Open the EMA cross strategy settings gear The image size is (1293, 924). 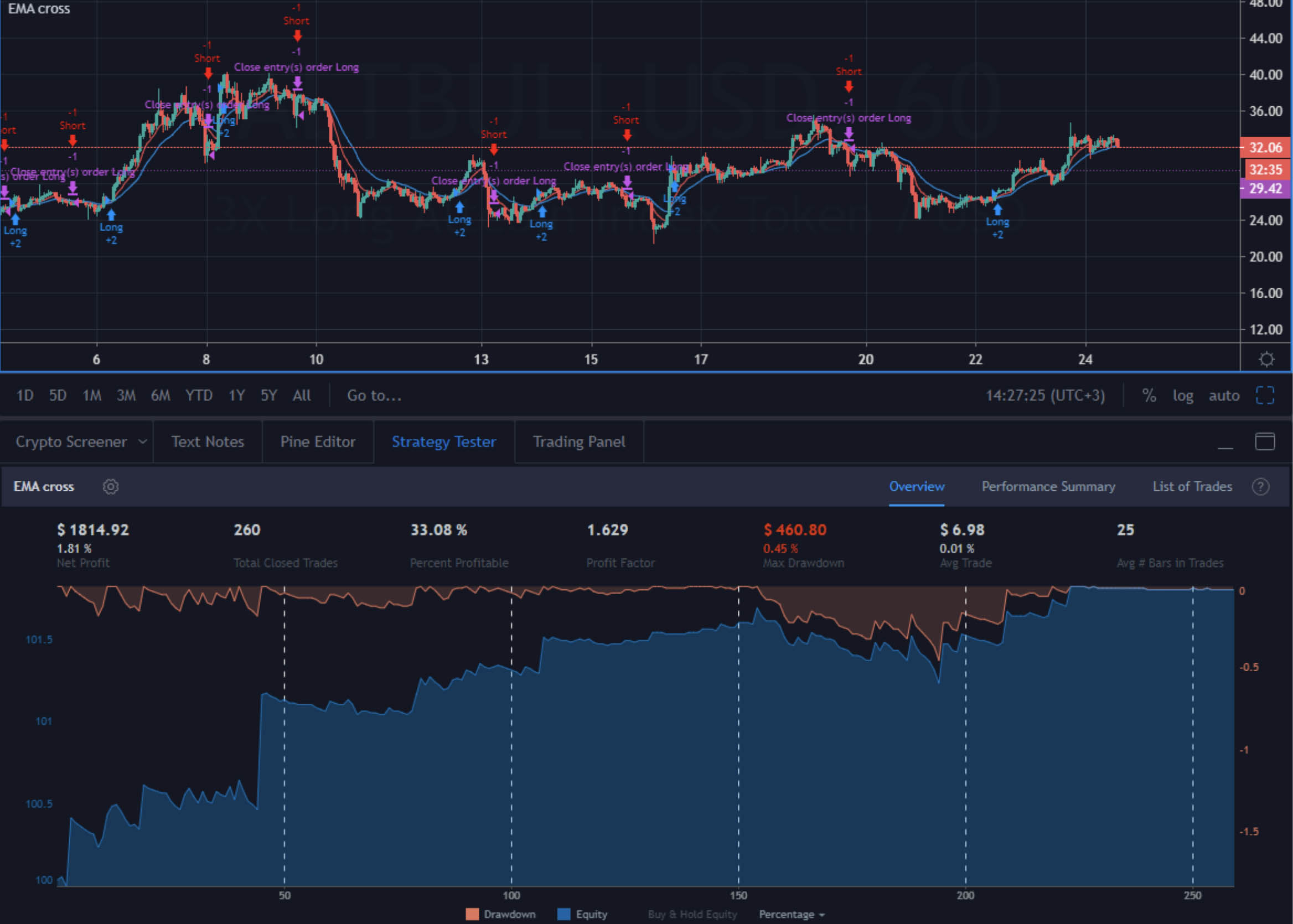click(x=110, y=486)
